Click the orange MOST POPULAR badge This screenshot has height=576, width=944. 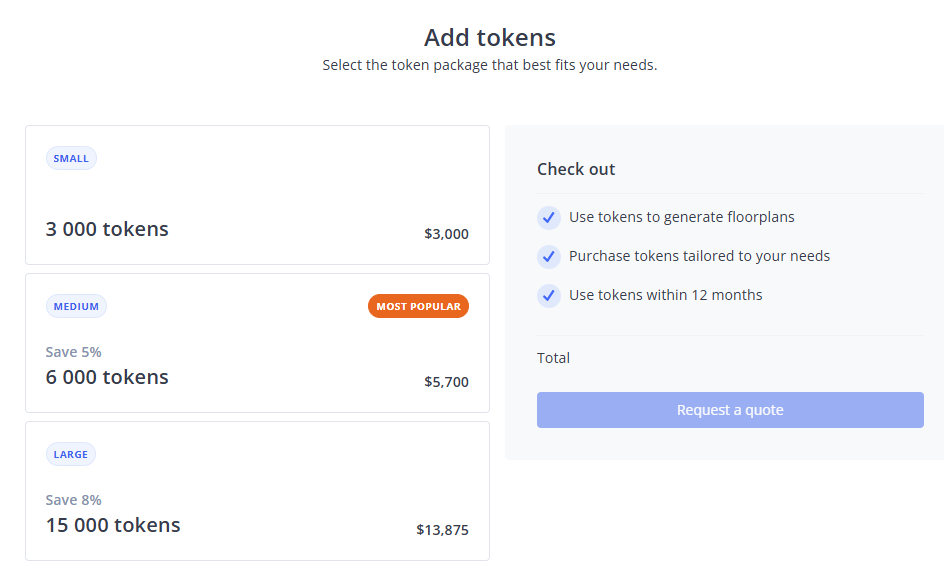pos(418,306)
